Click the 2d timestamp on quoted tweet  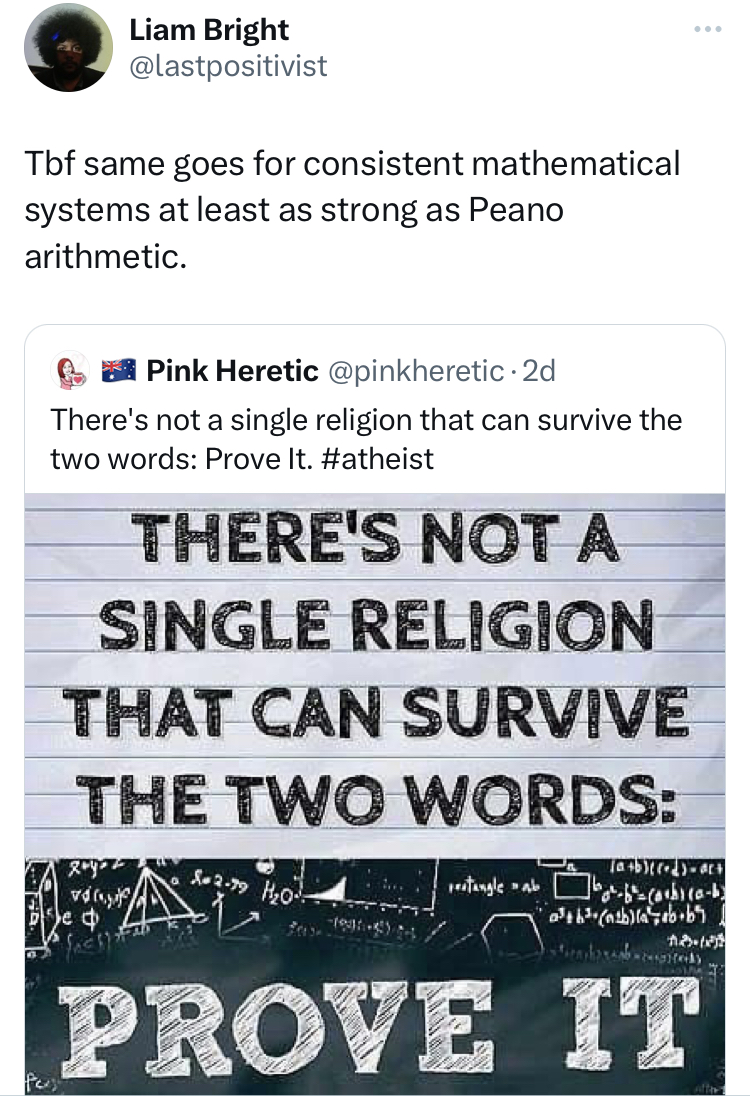pos(539,371)
